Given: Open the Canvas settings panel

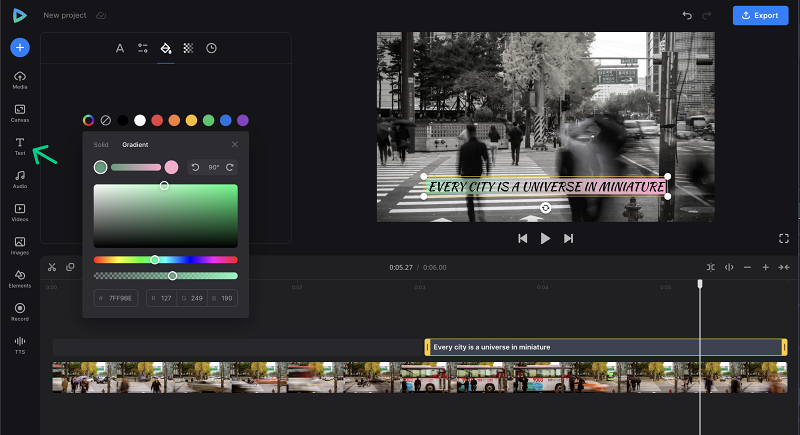Looking at the screenshot, I should 20,113.
